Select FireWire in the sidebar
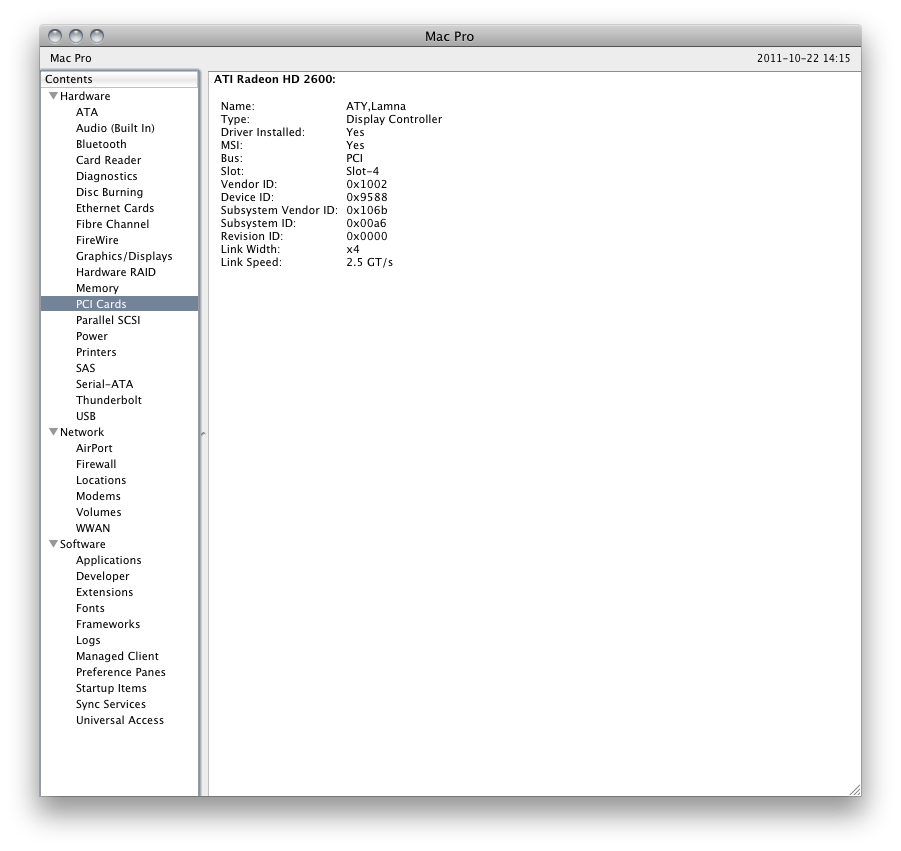Screen dimensions: 901x851 pyautogui.click(x=97, y=240)
